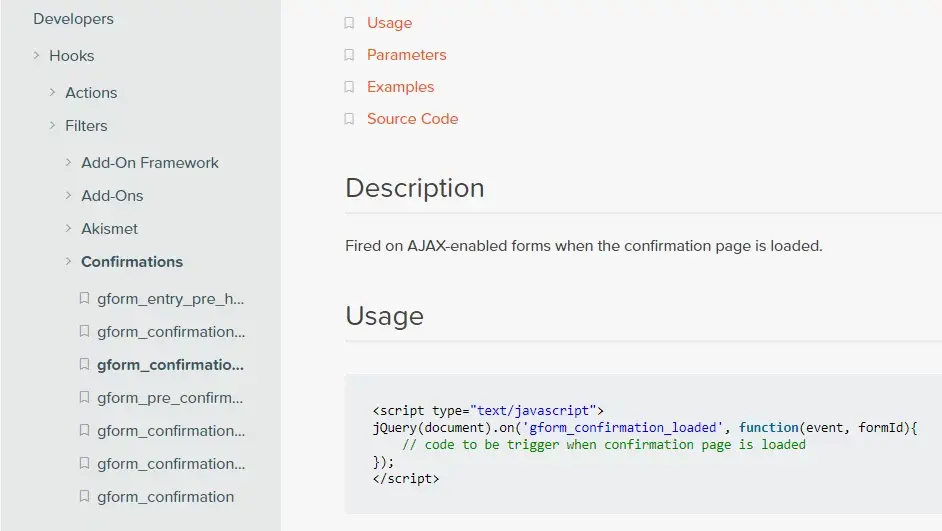
Task: Open the Developers sidebar section
Action: [x=73, y=19]
